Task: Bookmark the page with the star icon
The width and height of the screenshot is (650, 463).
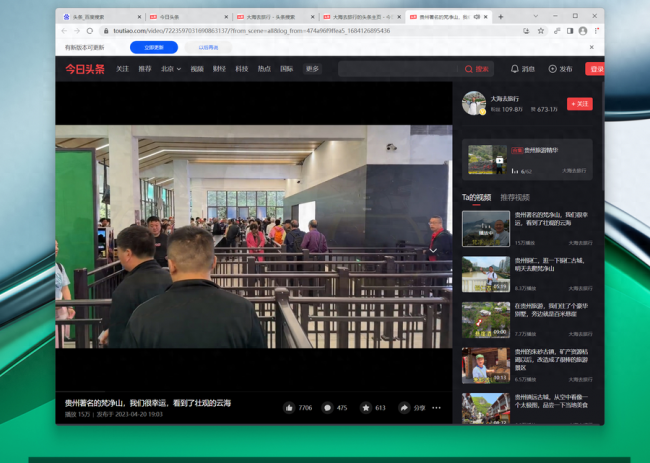Action: click(541, 31)
